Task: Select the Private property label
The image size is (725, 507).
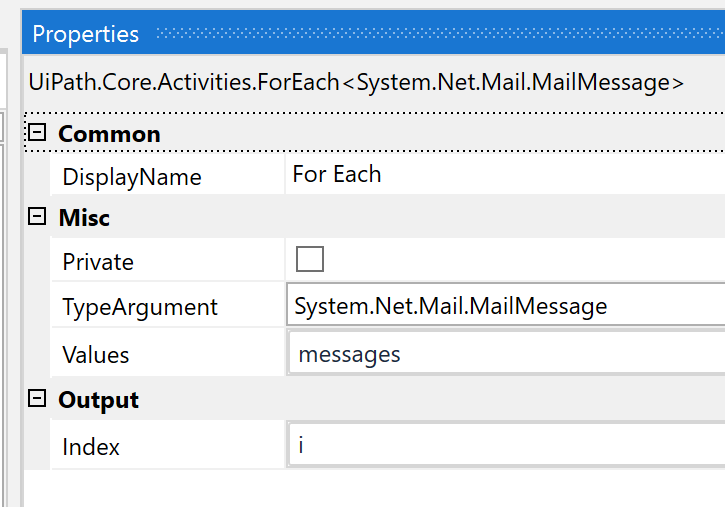Action: point(98,262)
